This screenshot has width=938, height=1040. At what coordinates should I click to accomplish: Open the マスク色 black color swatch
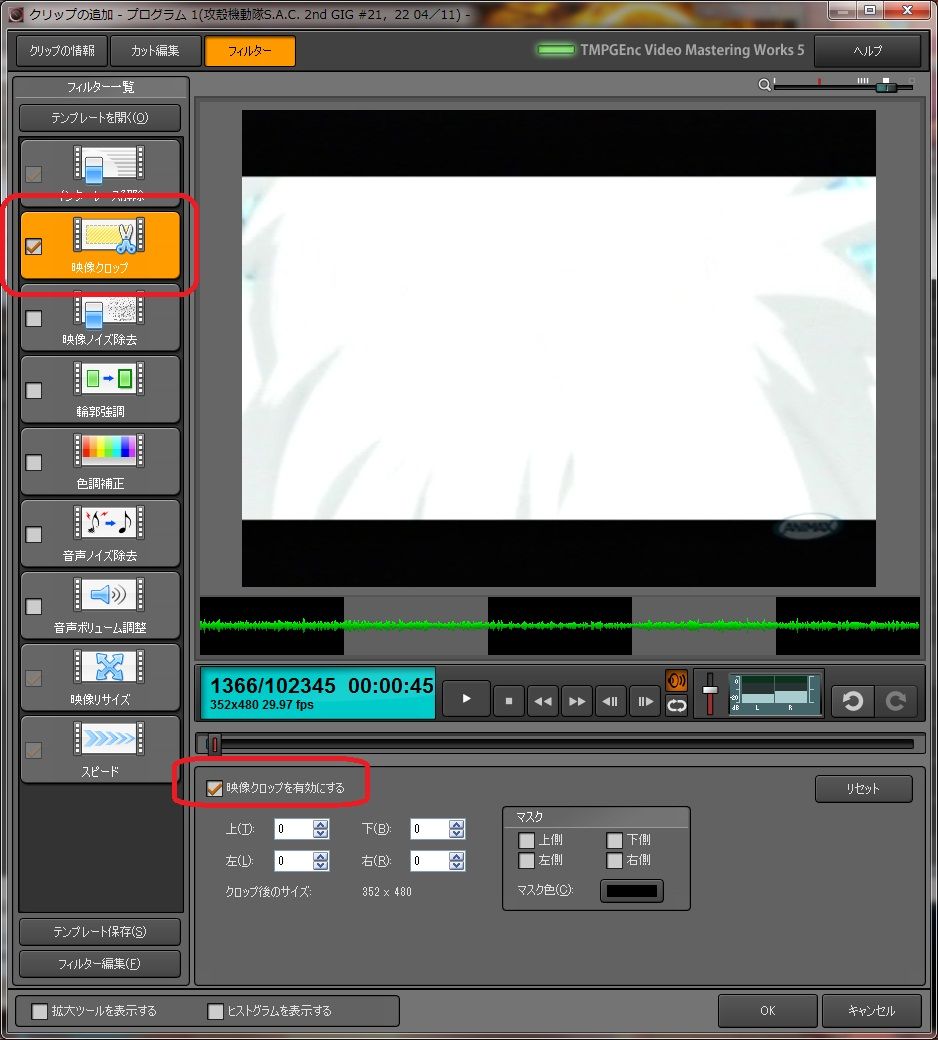pyautogui.click(x=632, y=891)
